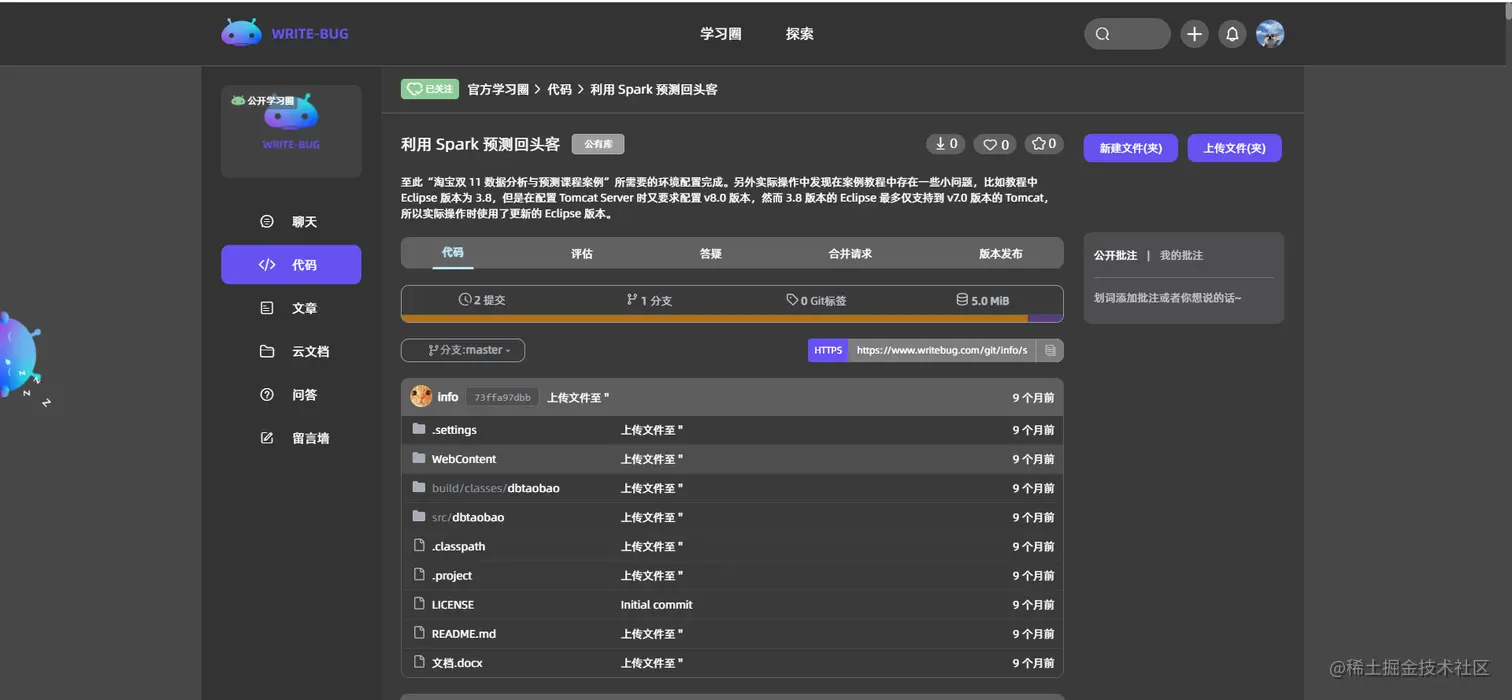This screenshot has height=700, width=1512.
Task: Click the 留言墙 edit icon
Action: point(267,438)
